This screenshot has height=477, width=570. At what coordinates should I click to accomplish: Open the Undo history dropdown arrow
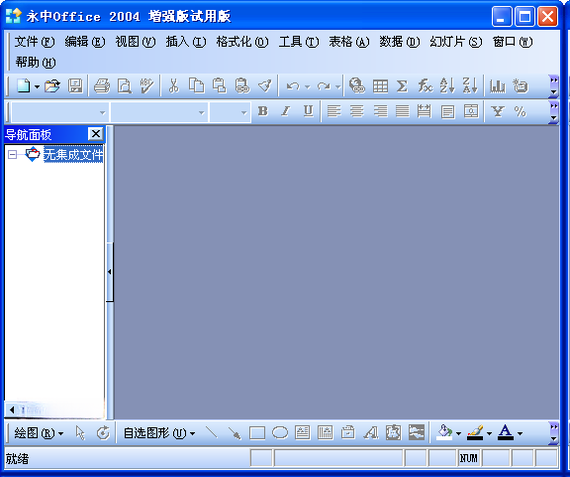[308, 87]
